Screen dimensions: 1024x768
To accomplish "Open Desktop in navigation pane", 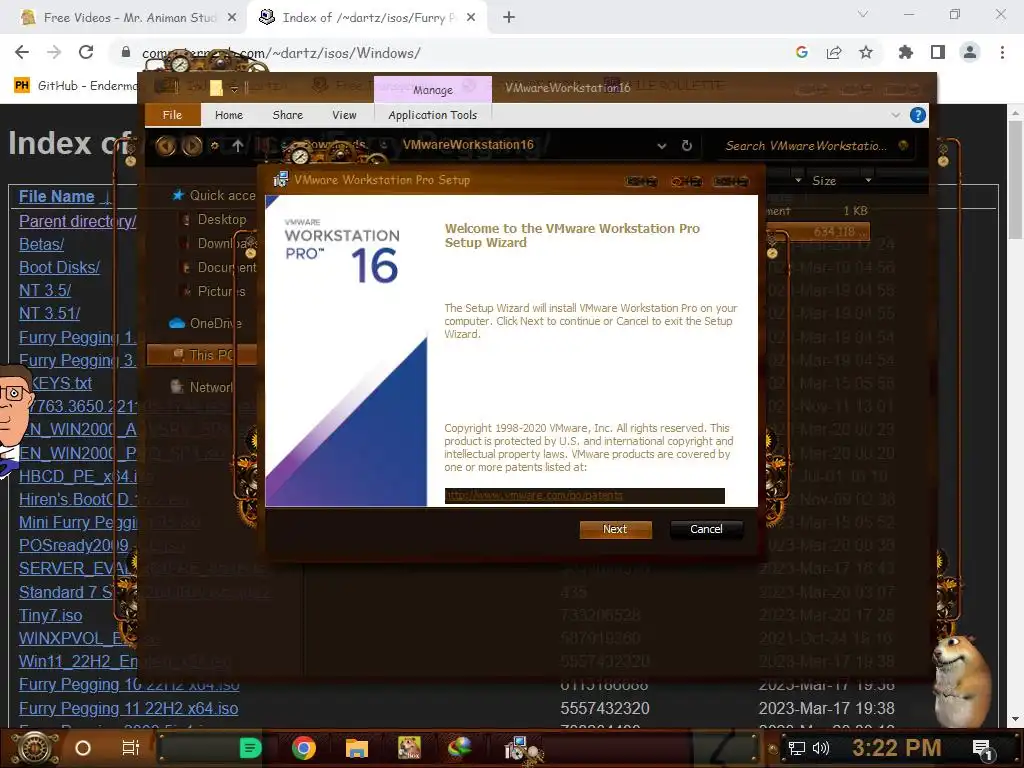I will (221, 219).
